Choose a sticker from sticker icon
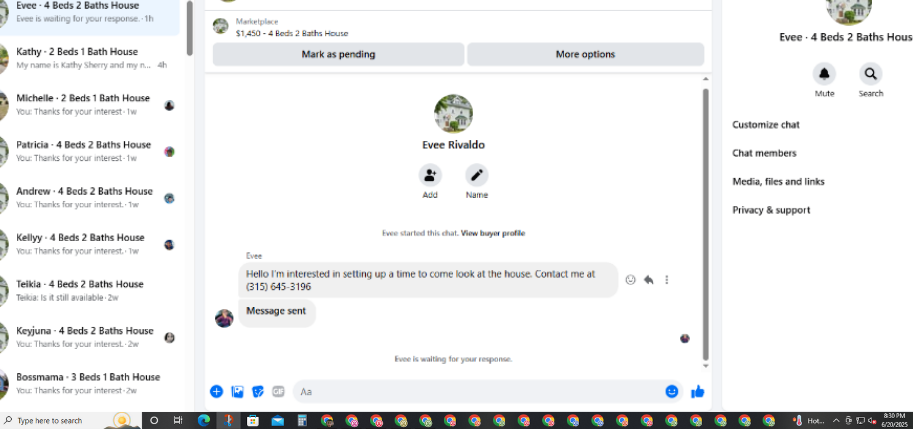The height and width of the screenshot is (429, 913). 258,392
